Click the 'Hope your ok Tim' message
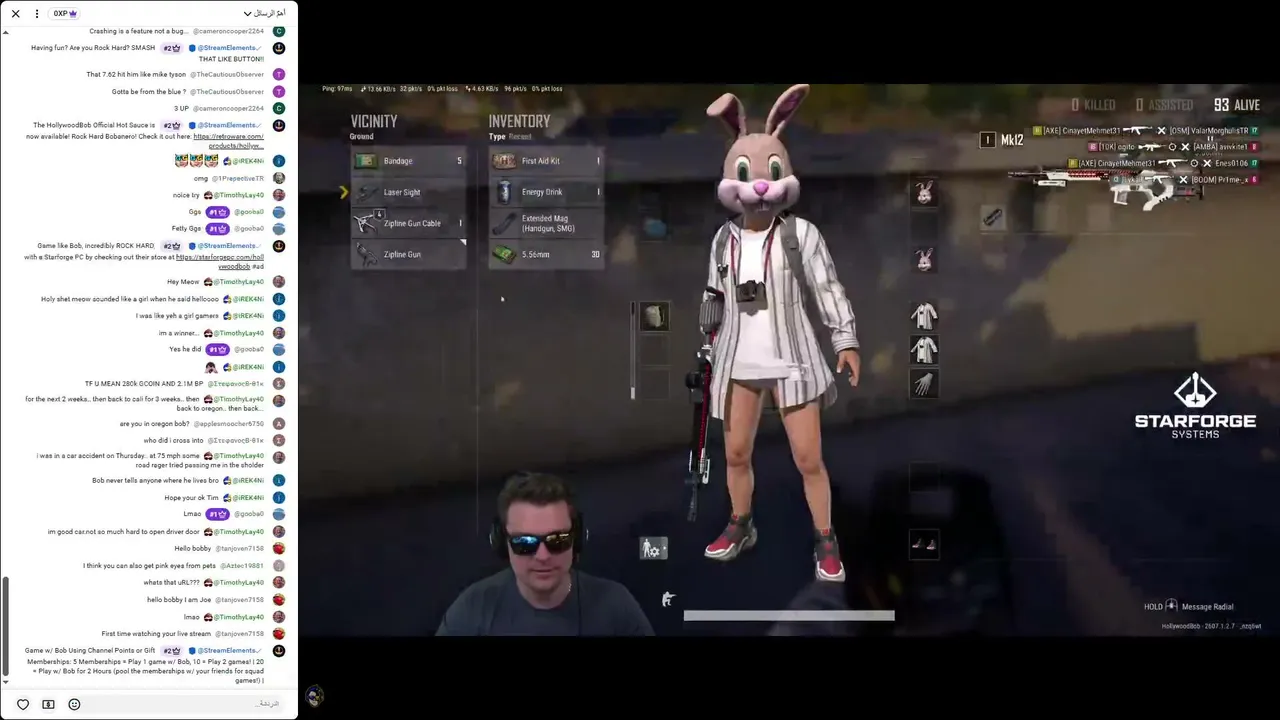1280x720 pixels. coord(191,497)
